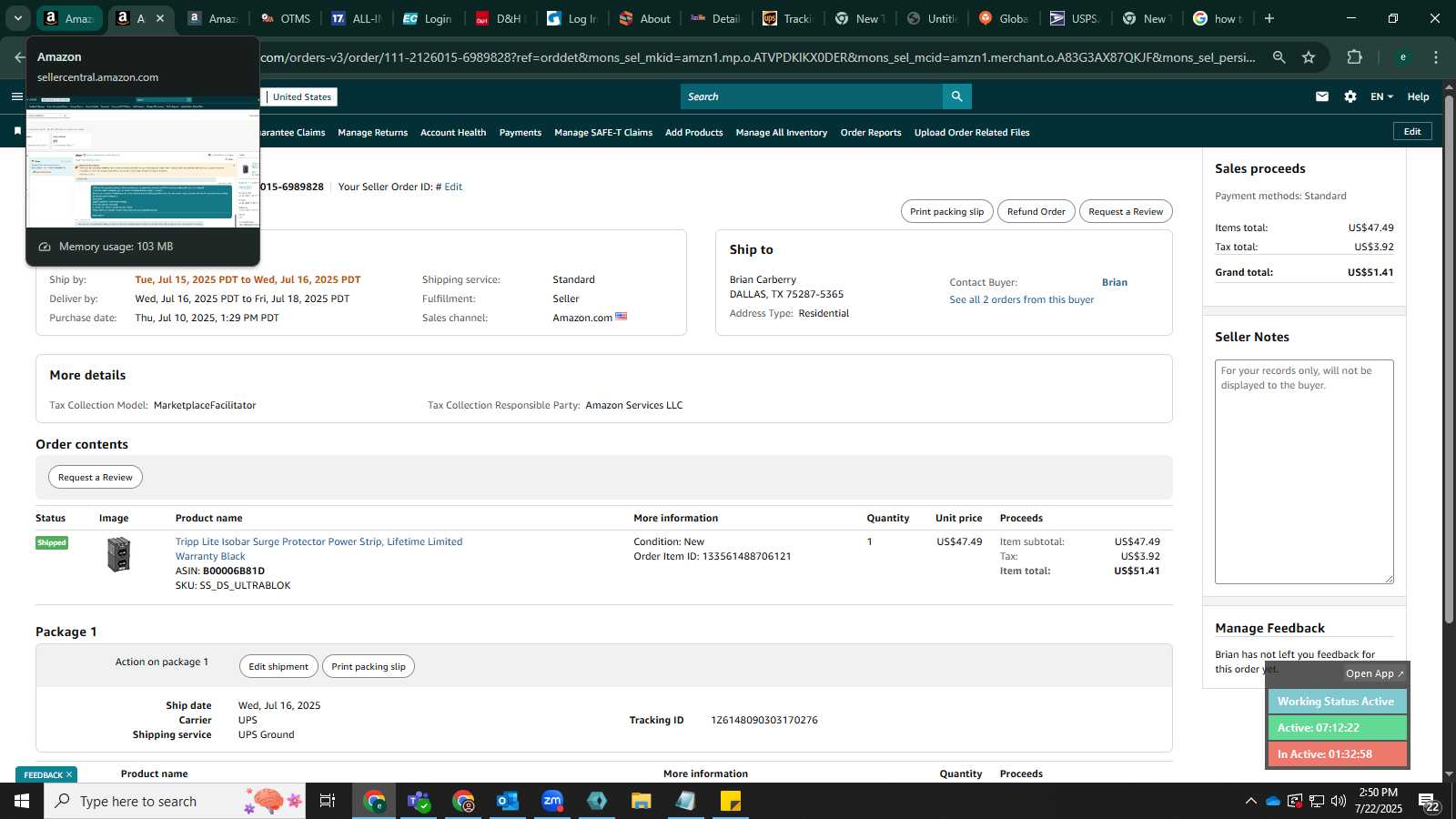Open the Windows Start menu
The image size is (1456, 819).
point(22,801)
